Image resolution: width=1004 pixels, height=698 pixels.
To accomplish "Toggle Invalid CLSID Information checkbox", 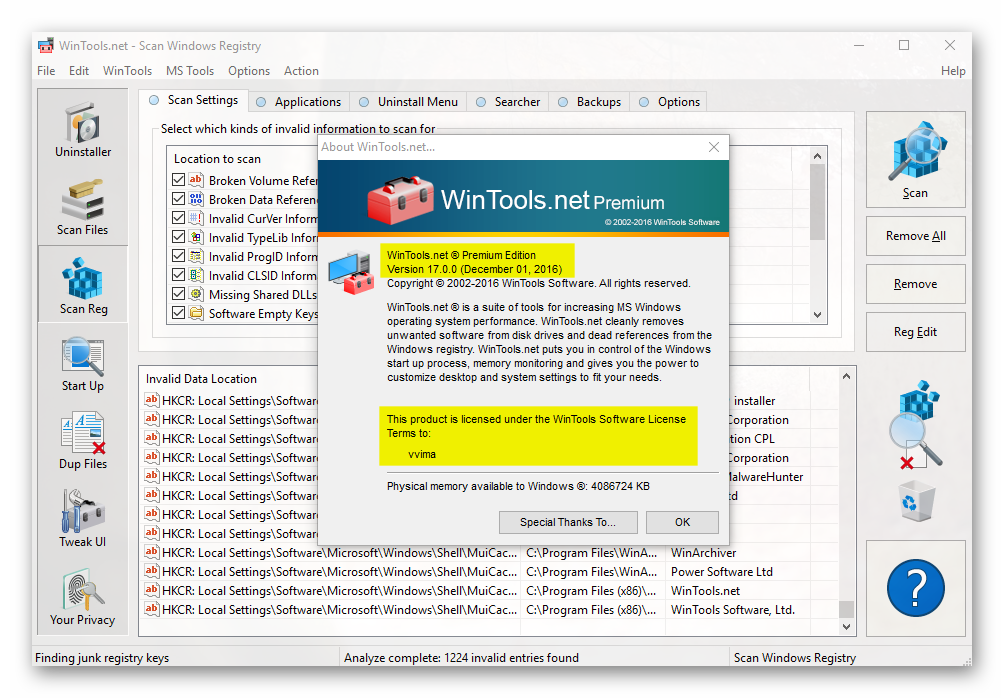I will click(179, 275).
